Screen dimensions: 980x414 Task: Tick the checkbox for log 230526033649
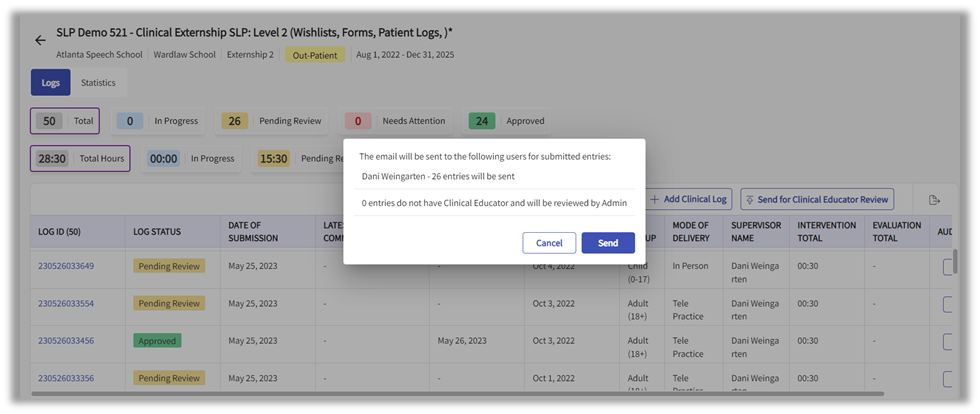949,266
